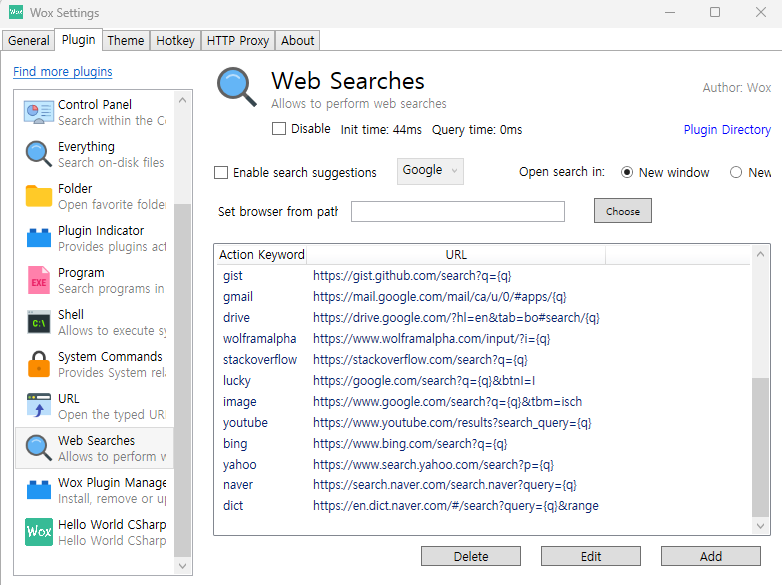Select the lucky search row
Viewport: 782px width, 585px height.
pyautogui.click(x=484, y=381)
